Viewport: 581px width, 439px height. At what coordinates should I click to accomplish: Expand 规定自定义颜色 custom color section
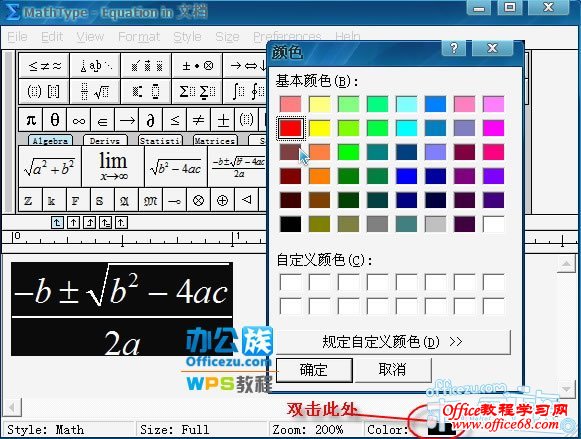393,342
